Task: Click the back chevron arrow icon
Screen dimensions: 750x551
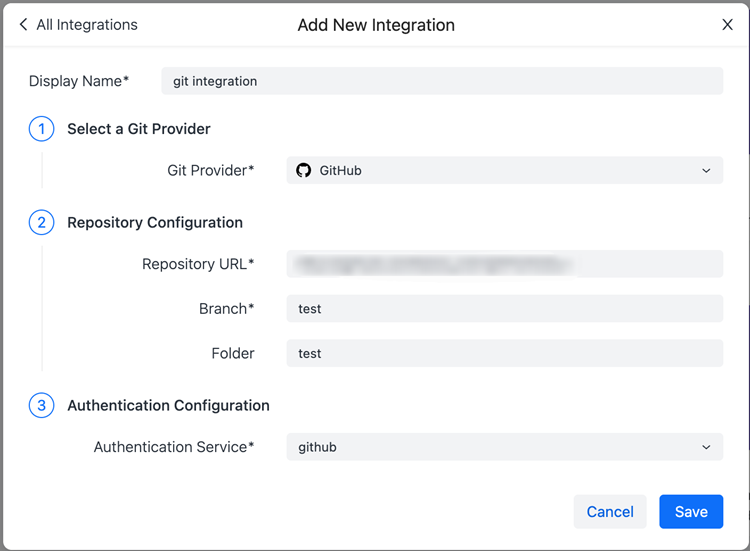Action: 23,25
